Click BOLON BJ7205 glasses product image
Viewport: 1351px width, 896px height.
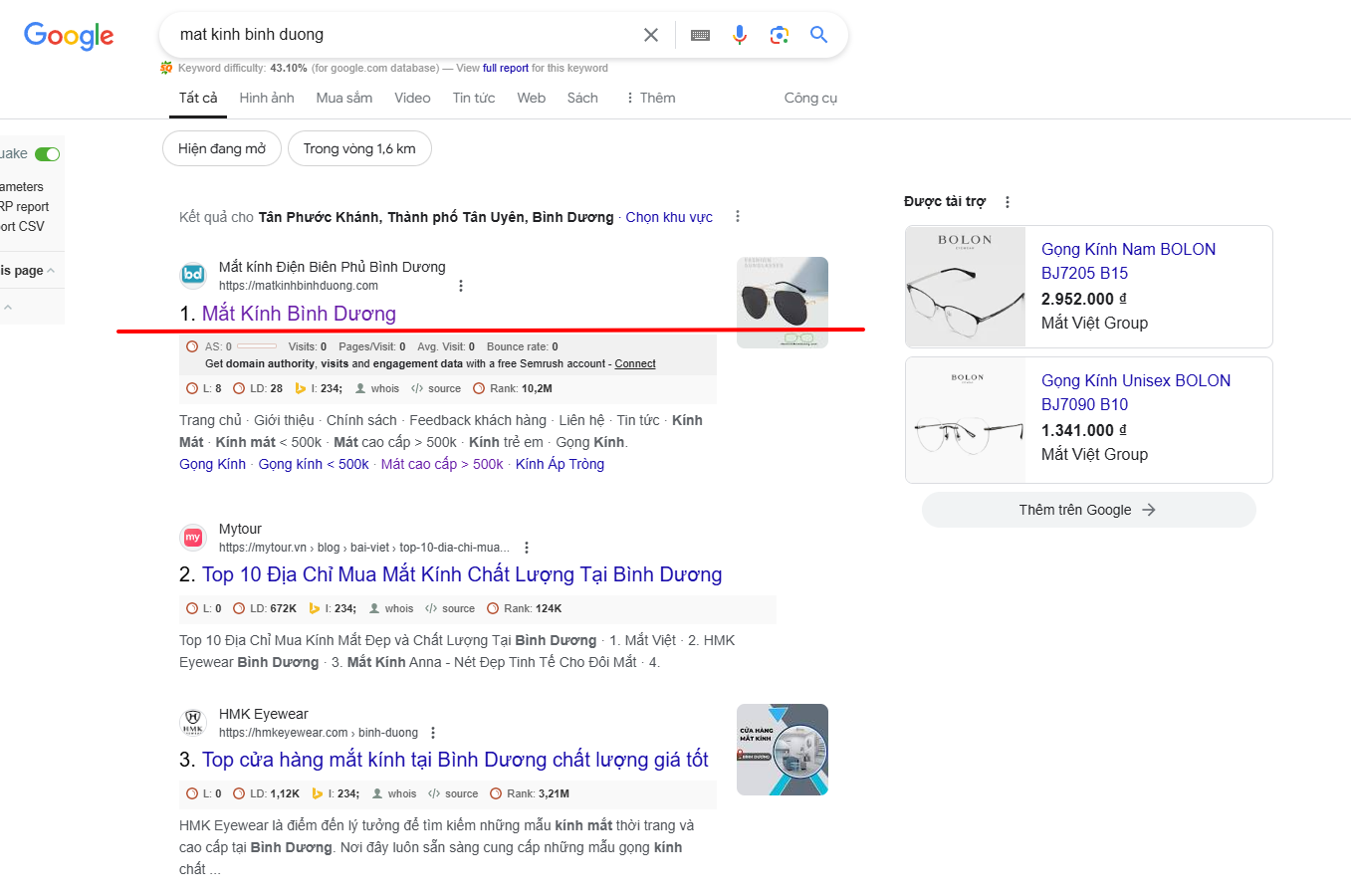pos(966,287)
